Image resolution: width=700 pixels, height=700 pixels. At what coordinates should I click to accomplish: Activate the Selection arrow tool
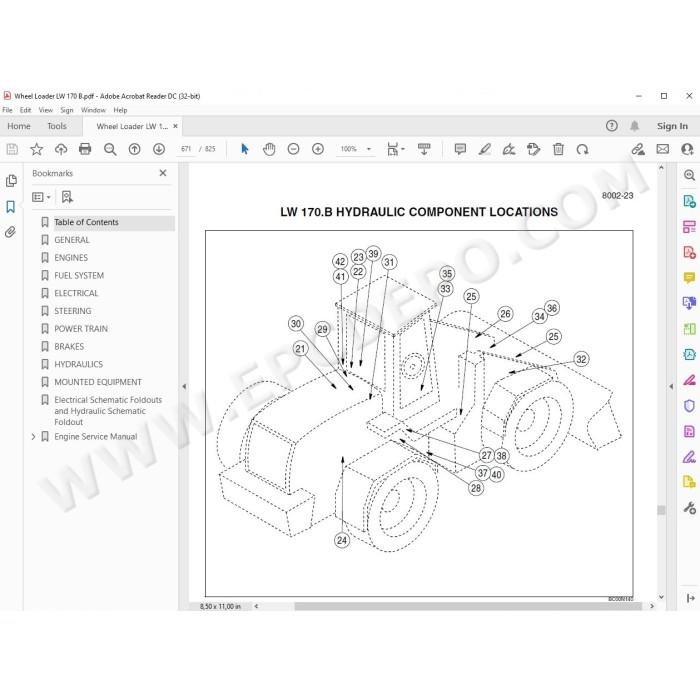pos(245,149)
